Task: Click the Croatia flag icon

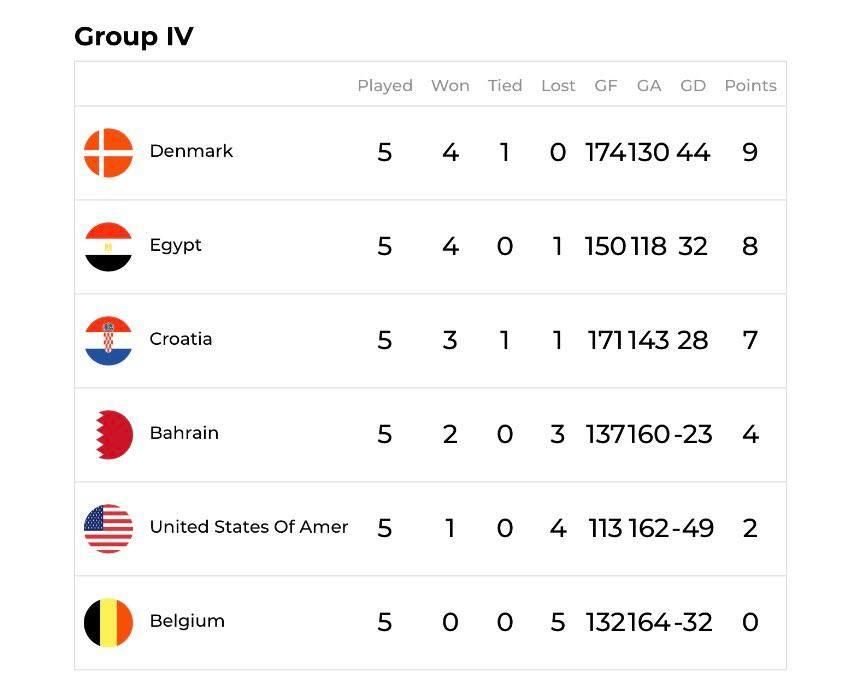Action: [x=108, y=341]
